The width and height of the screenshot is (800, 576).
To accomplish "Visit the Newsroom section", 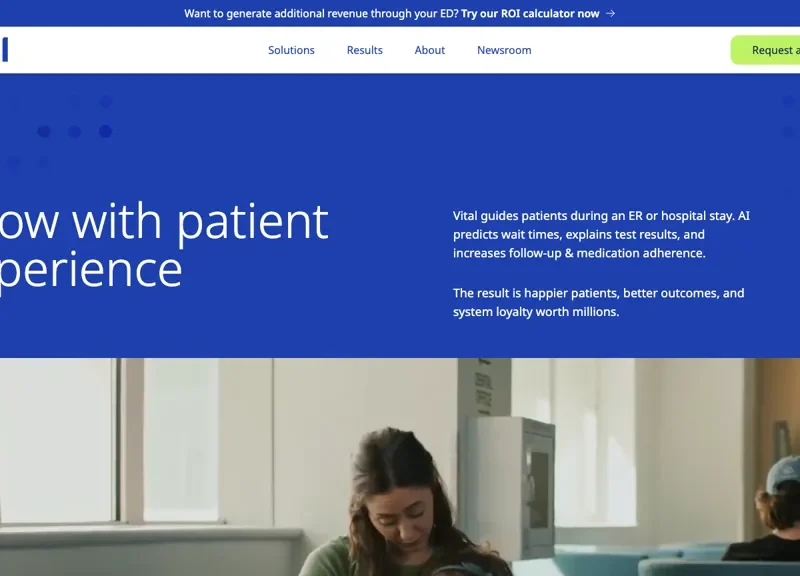I will click(x=504, y=50).
